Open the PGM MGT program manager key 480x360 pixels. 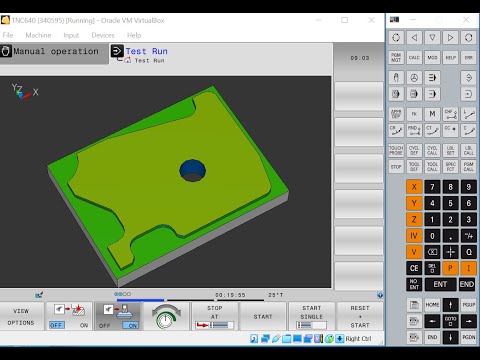click(x=396, y=58)
